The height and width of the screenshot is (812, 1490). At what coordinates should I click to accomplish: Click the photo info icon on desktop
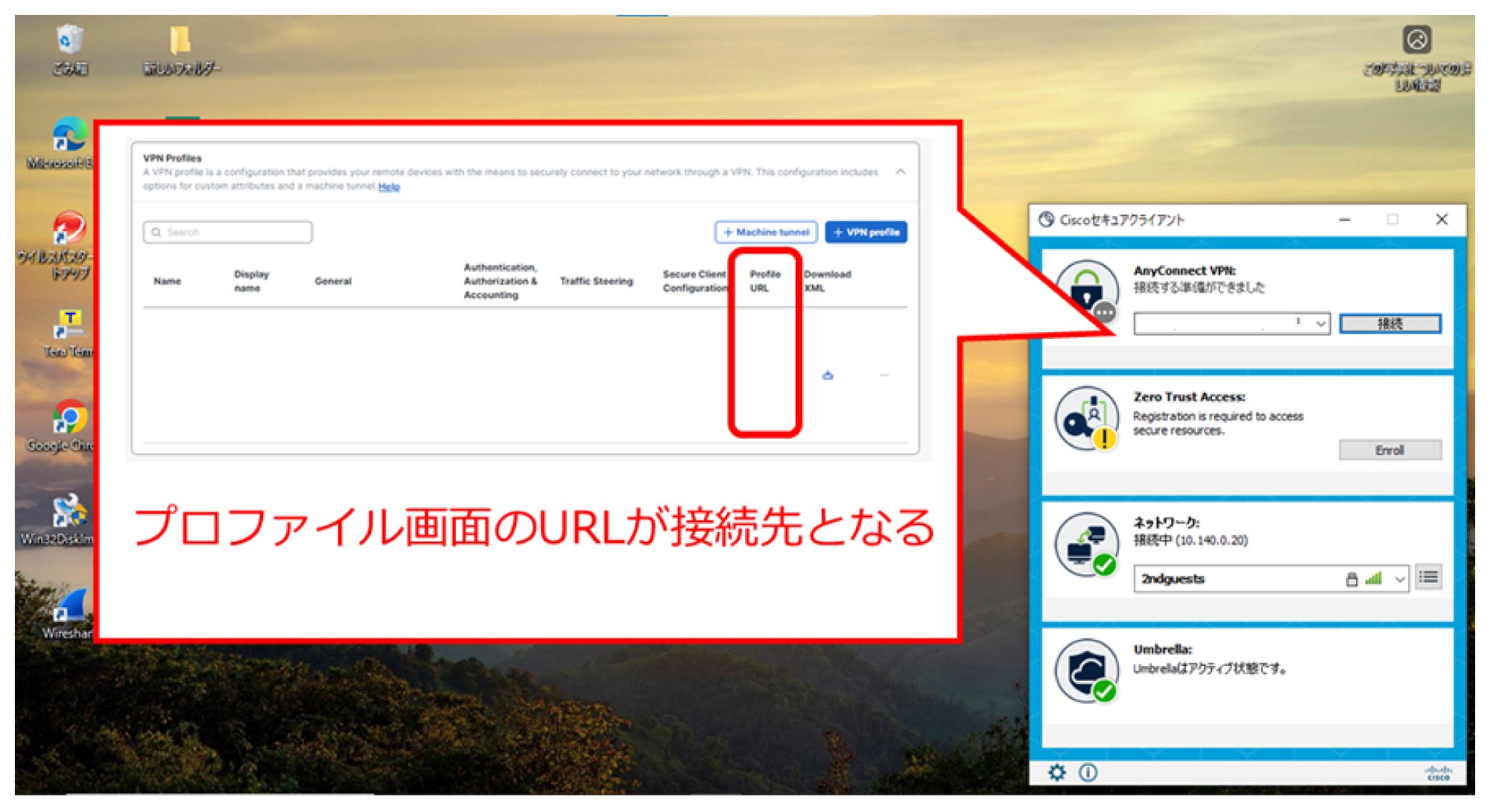pos(1417,39)
